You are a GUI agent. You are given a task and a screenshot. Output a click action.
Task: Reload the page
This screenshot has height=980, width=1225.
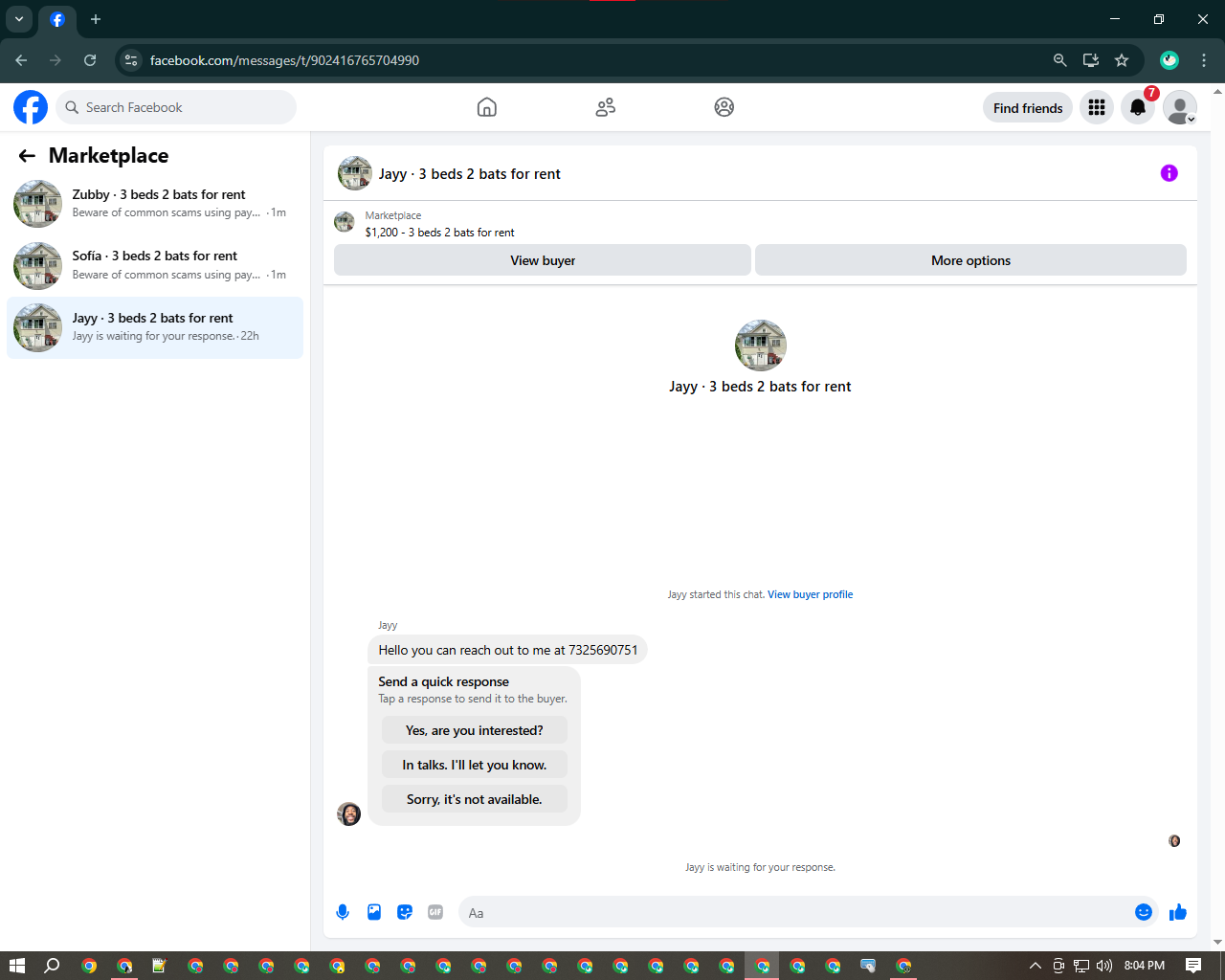(90, 60)
